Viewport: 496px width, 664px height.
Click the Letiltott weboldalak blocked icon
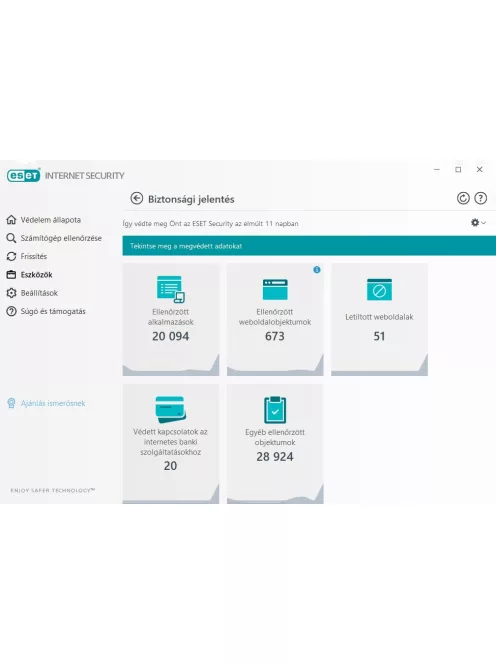pos(379,290)
